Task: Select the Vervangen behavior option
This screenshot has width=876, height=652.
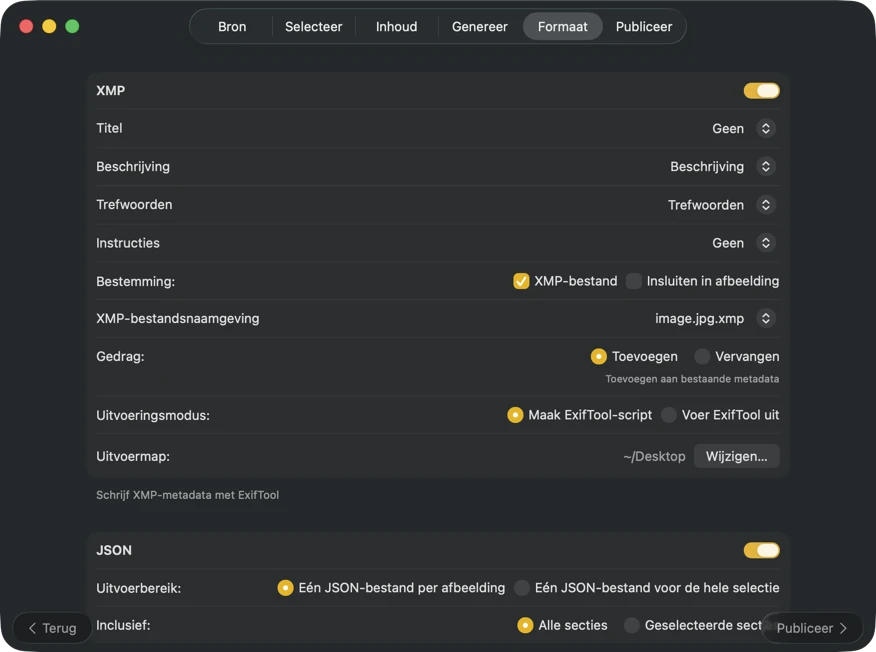Action: click(704, 356)
